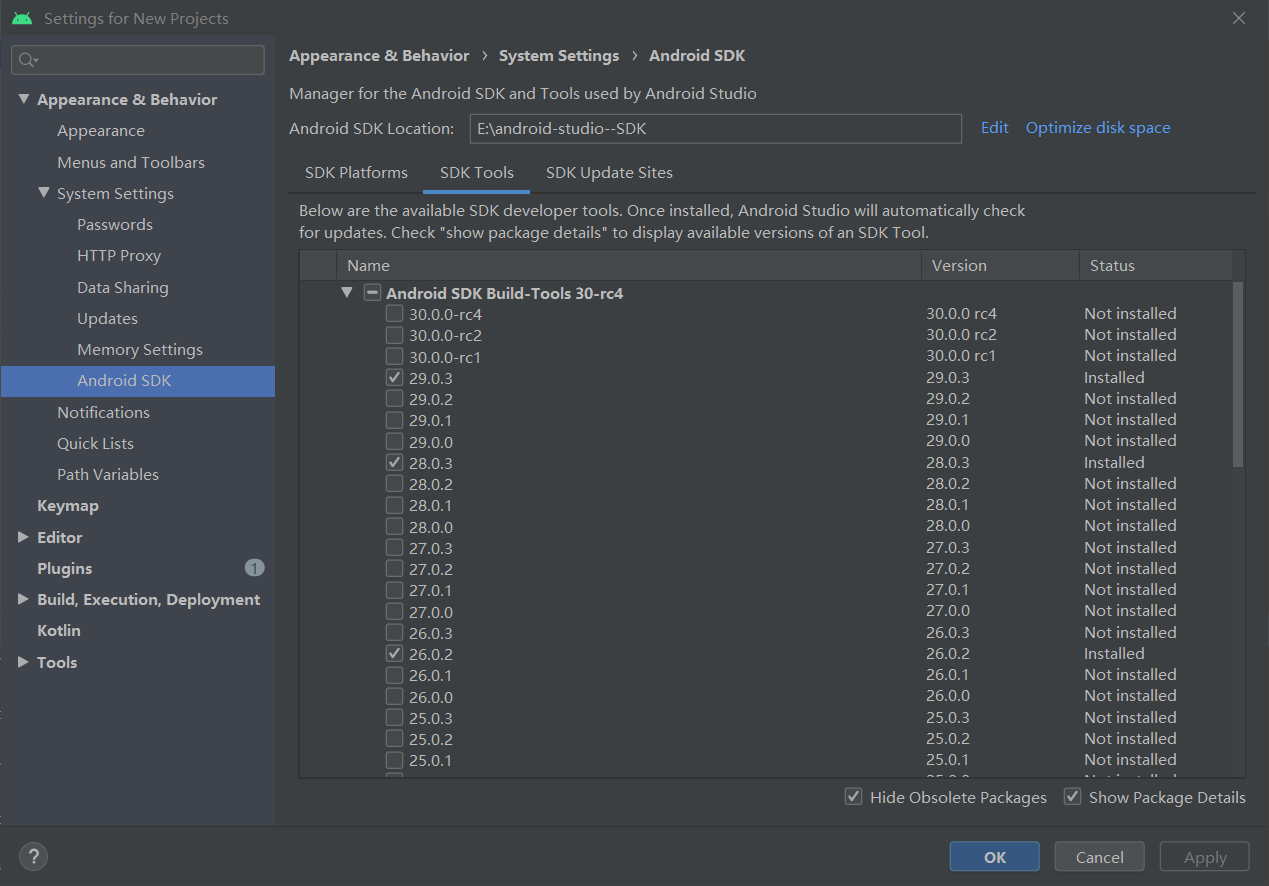Click the OK button

click(995, 857)
